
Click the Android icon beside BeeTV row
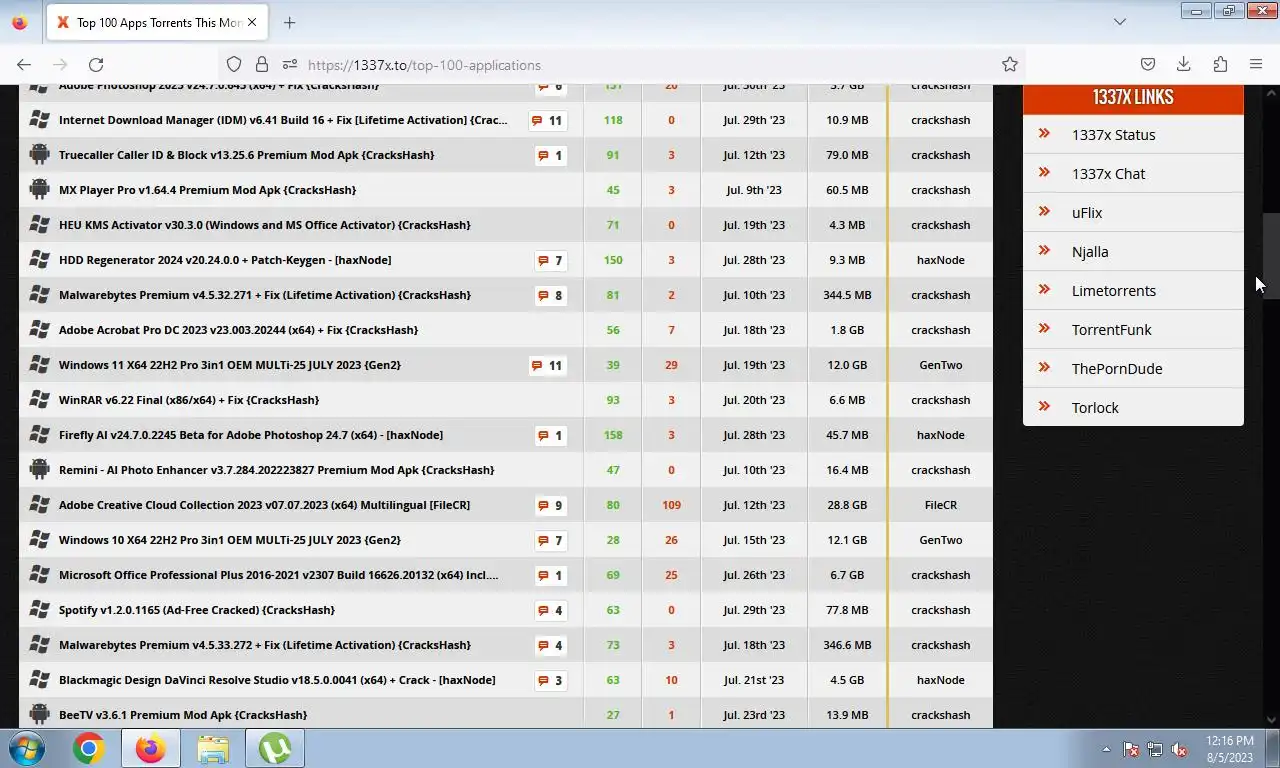pyautogui.click(x=39, y=714)
